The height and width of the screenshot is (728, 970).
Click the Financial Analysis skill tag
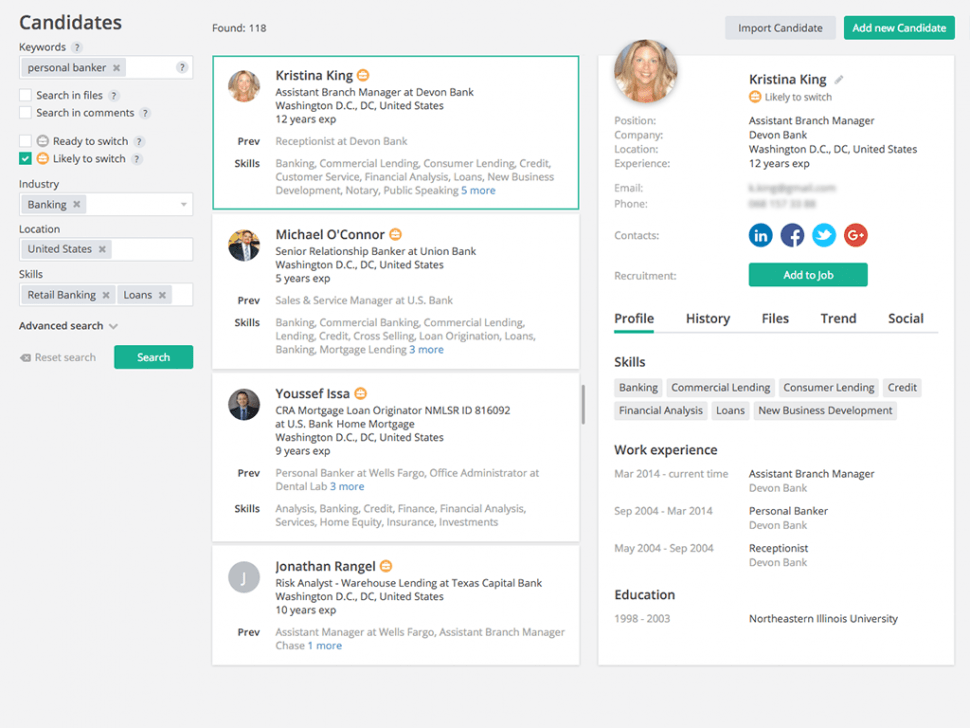[x=661, y=411]
